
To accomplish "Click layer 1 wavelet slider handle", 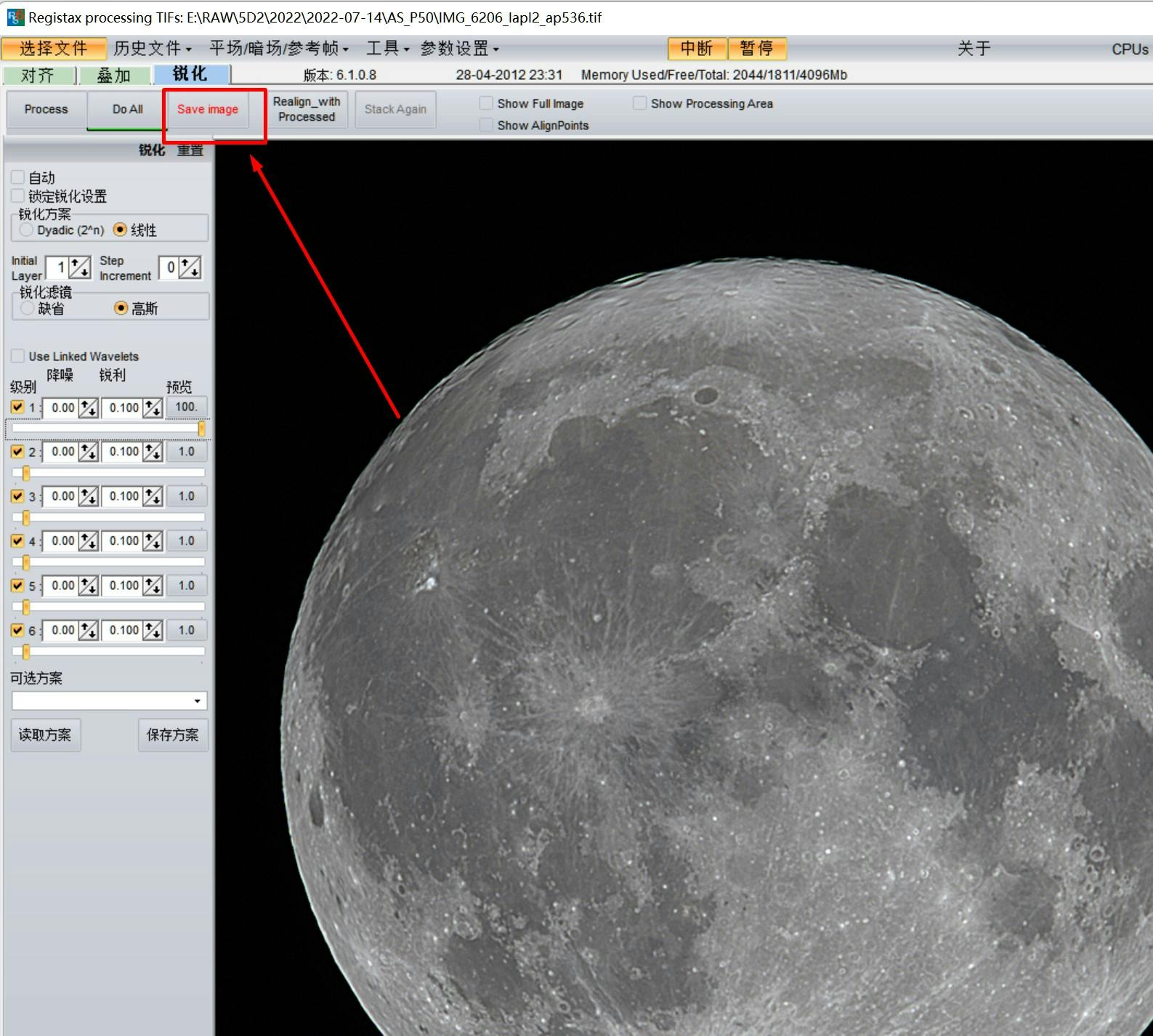I will point(201,429).
